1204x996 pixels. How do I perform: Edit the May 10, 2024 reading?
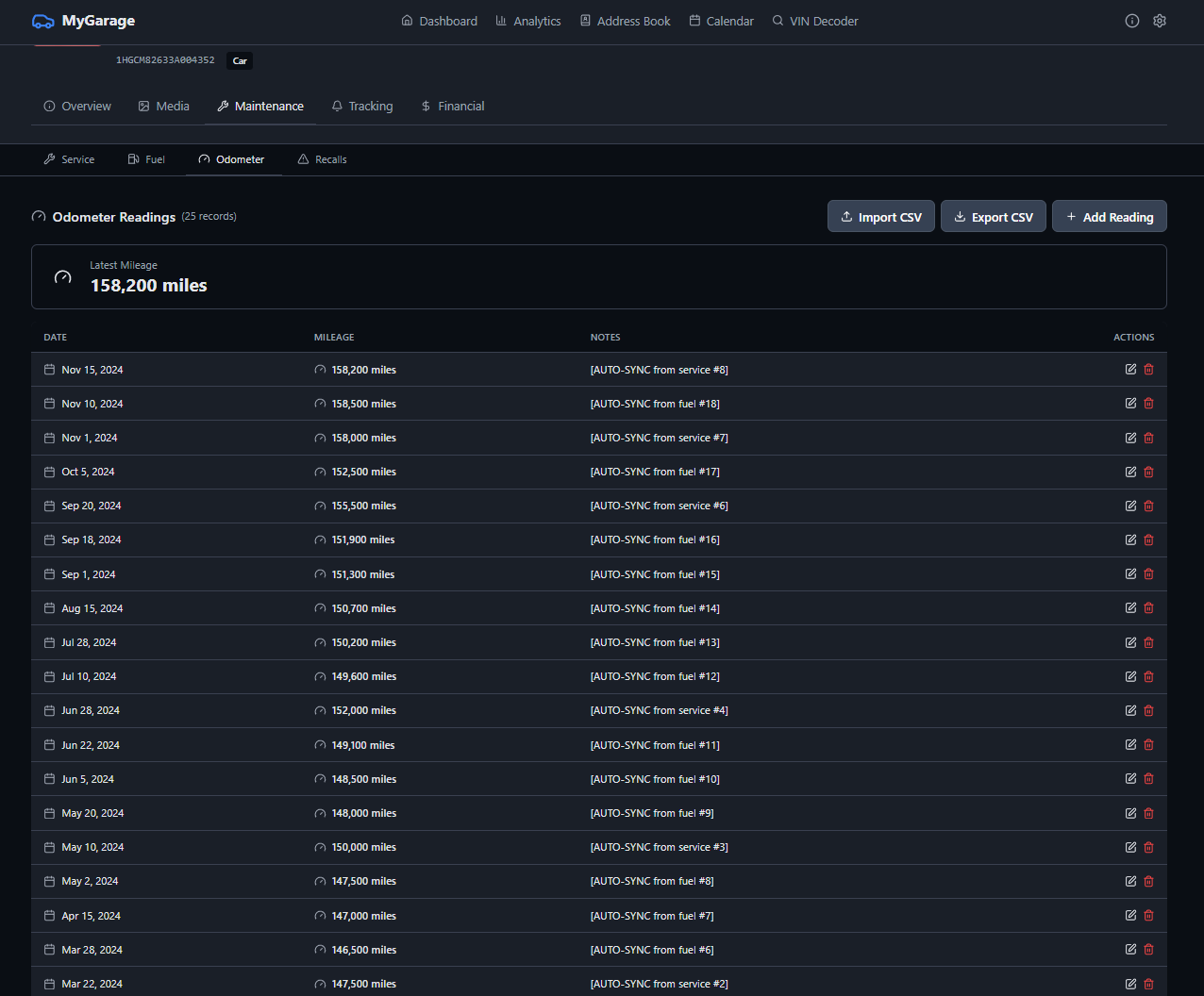click(x=1130, y=847)
